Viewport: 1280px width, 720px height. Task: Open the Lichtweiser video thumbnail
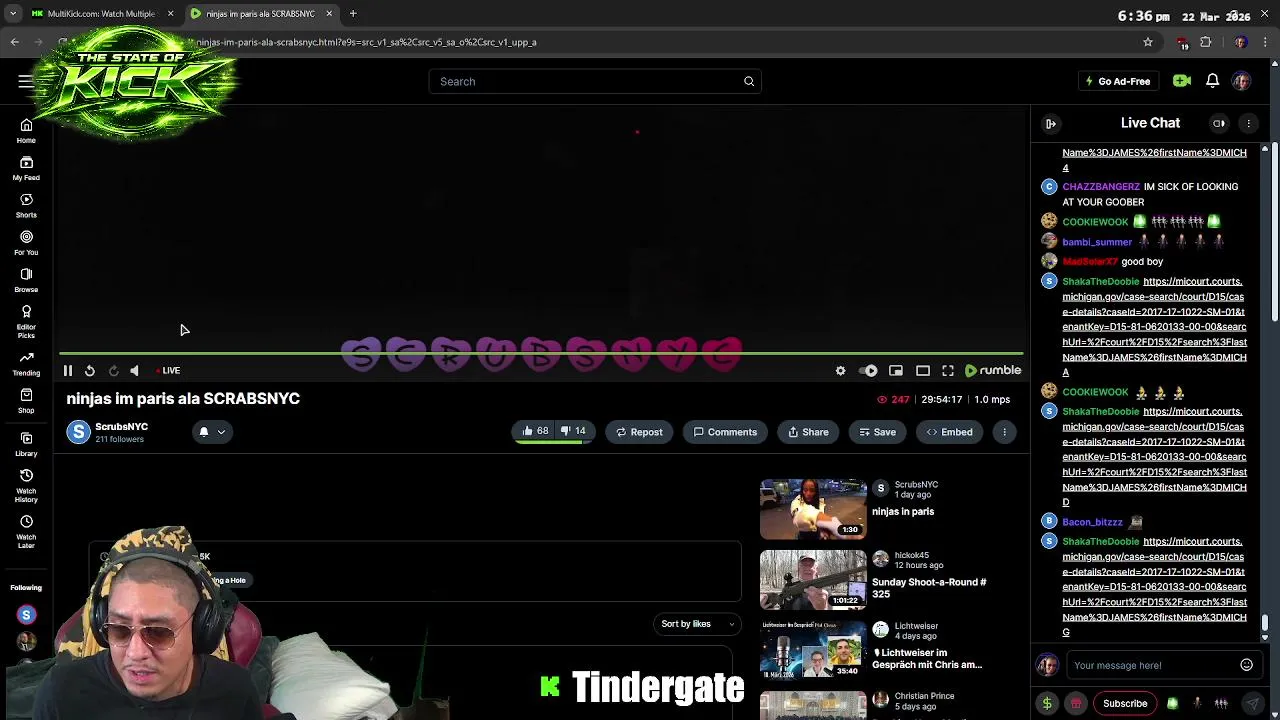(813, 650)
